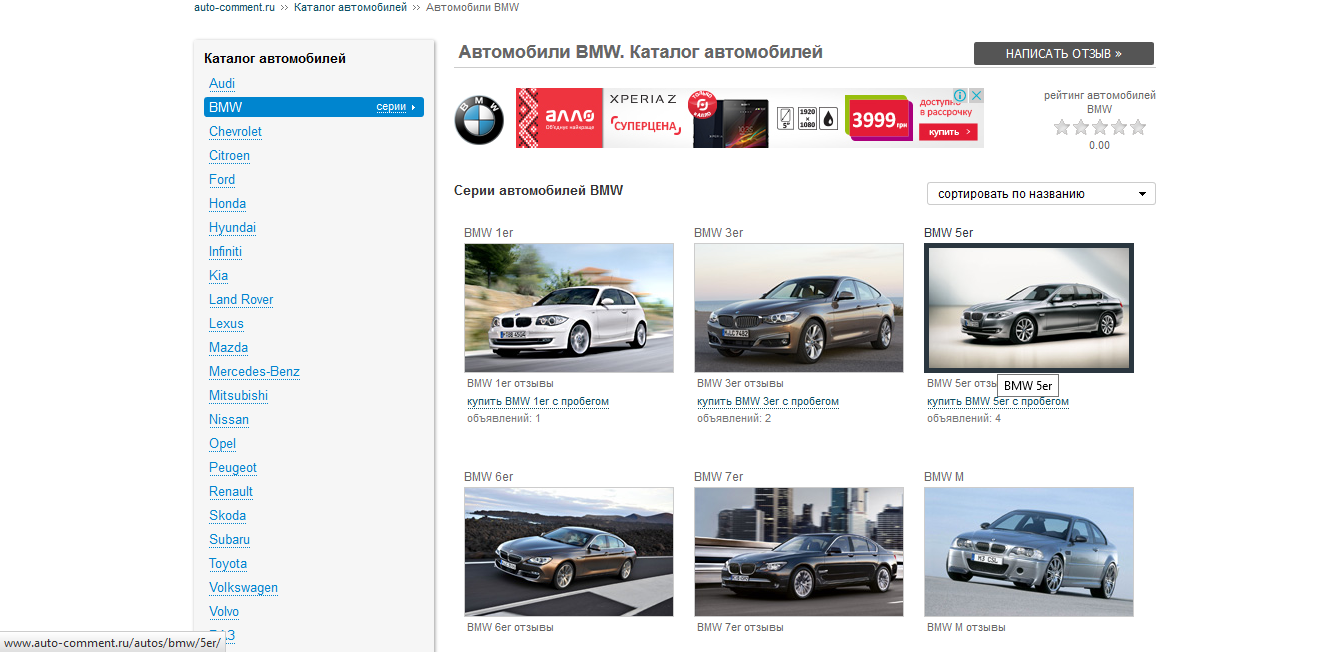Screen dimensions: 1340x652
Task: Click the ad info icon on banner
Action: click(960, 96)
